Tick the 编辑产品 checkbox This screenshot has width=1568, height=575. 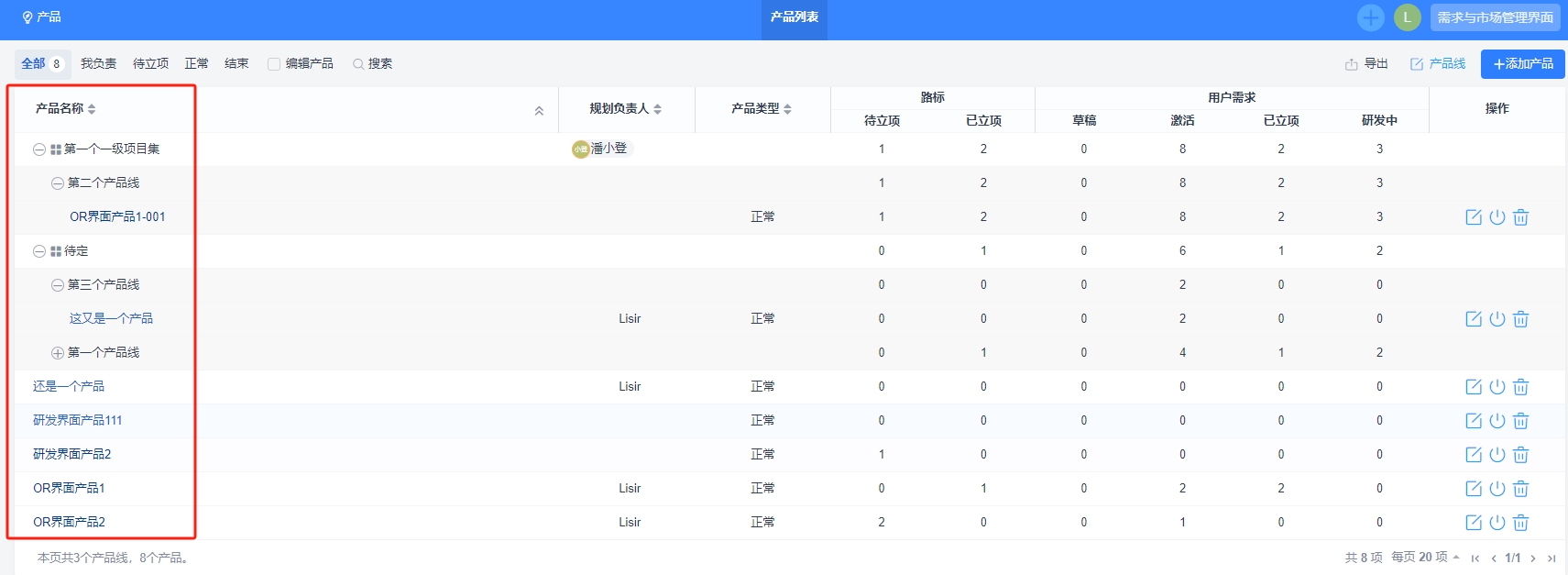273,64
